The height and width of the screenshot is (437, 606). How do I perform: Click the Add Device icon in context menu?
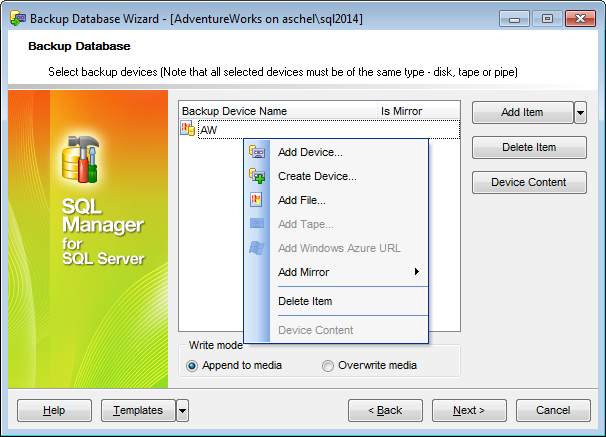coord(257,152)
